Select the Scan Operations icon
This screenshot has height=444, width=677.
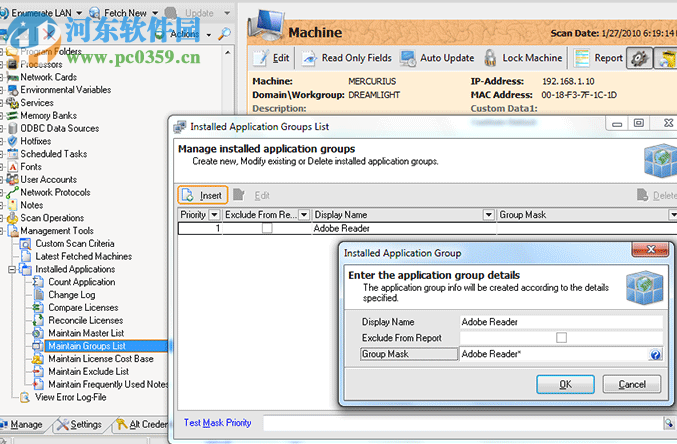[x=13, y=218]
